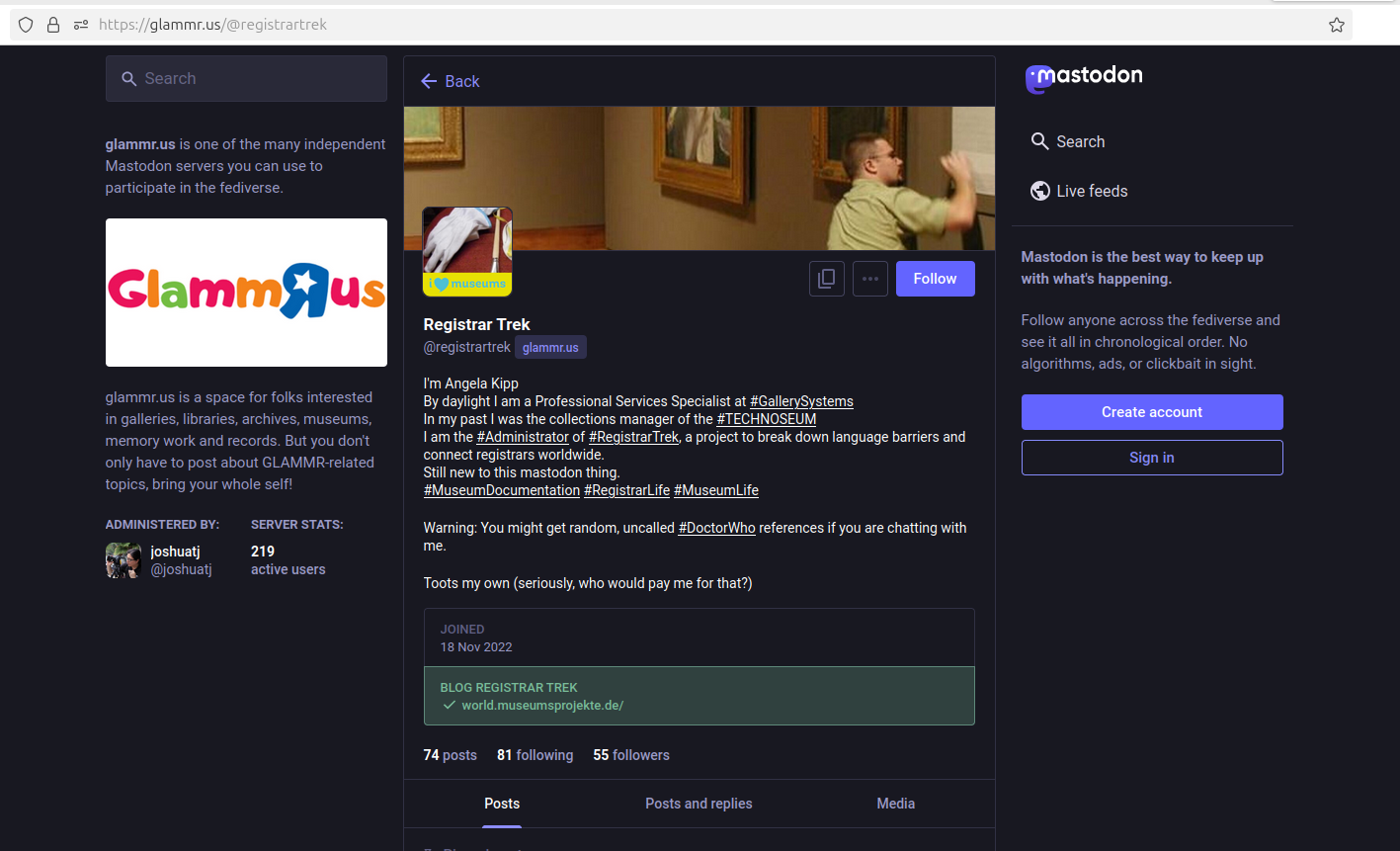Follow the Registrar Trek account
The height and width of the screenshot is (851, 1400).
[935, 279]
